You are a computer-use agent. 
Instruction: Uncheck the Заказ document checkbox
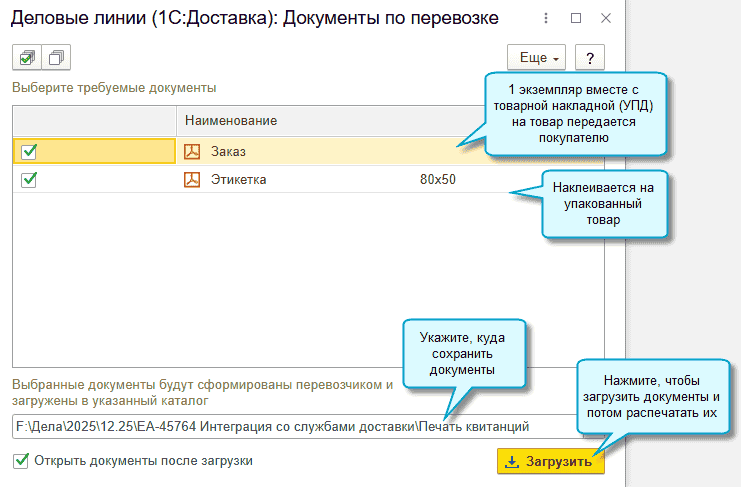(x=29, y=151)
